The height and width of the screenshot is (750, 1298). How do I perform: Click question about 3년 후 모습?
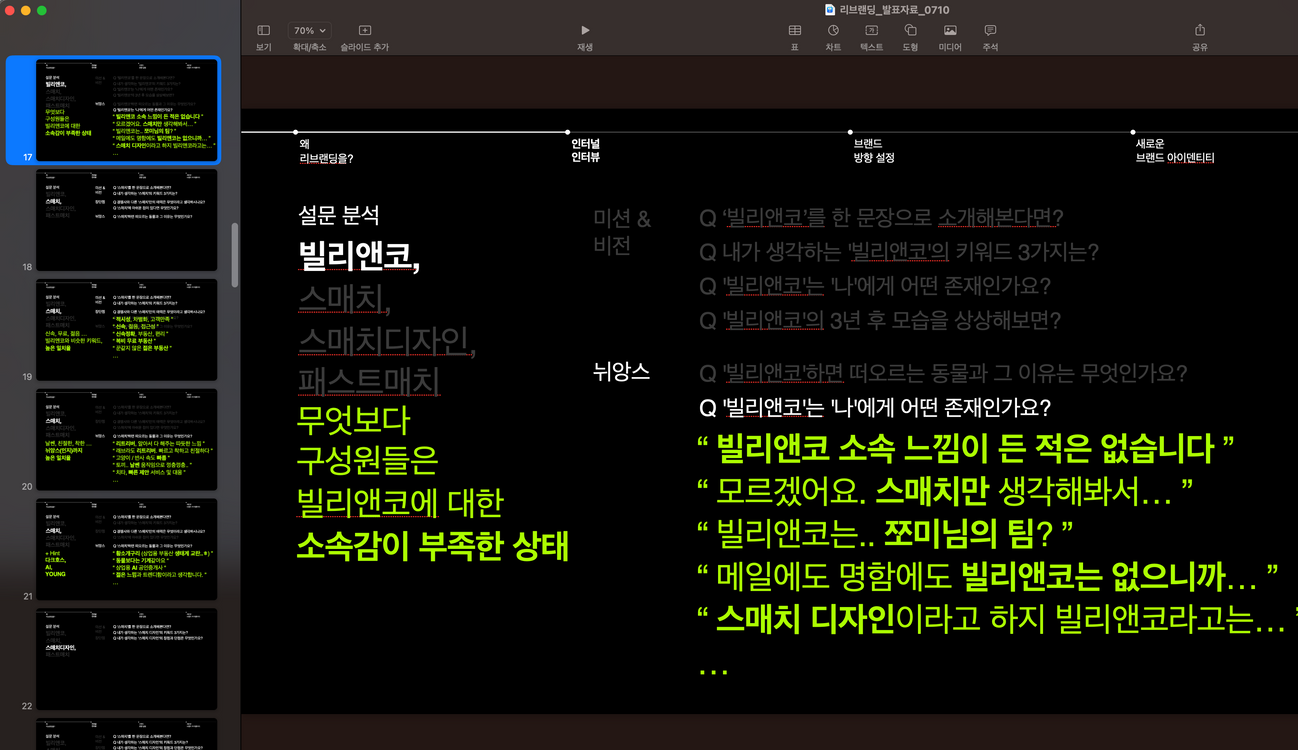(880, 321)
